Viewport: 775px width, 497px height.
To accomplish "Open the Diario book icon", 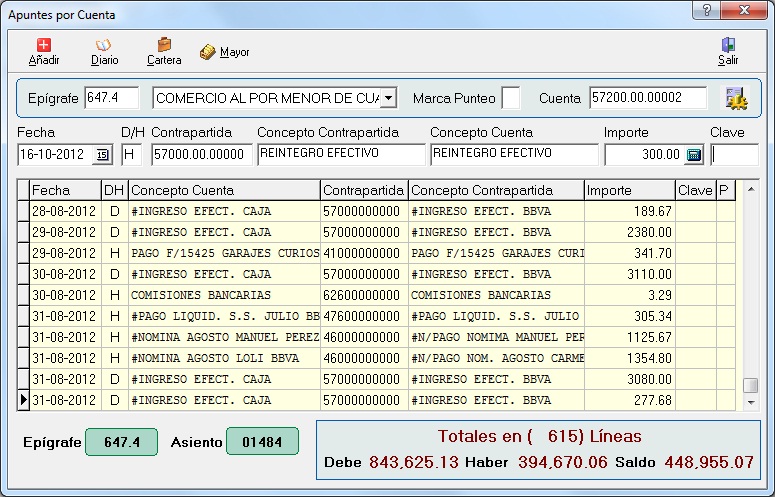I will pos(103,45).
